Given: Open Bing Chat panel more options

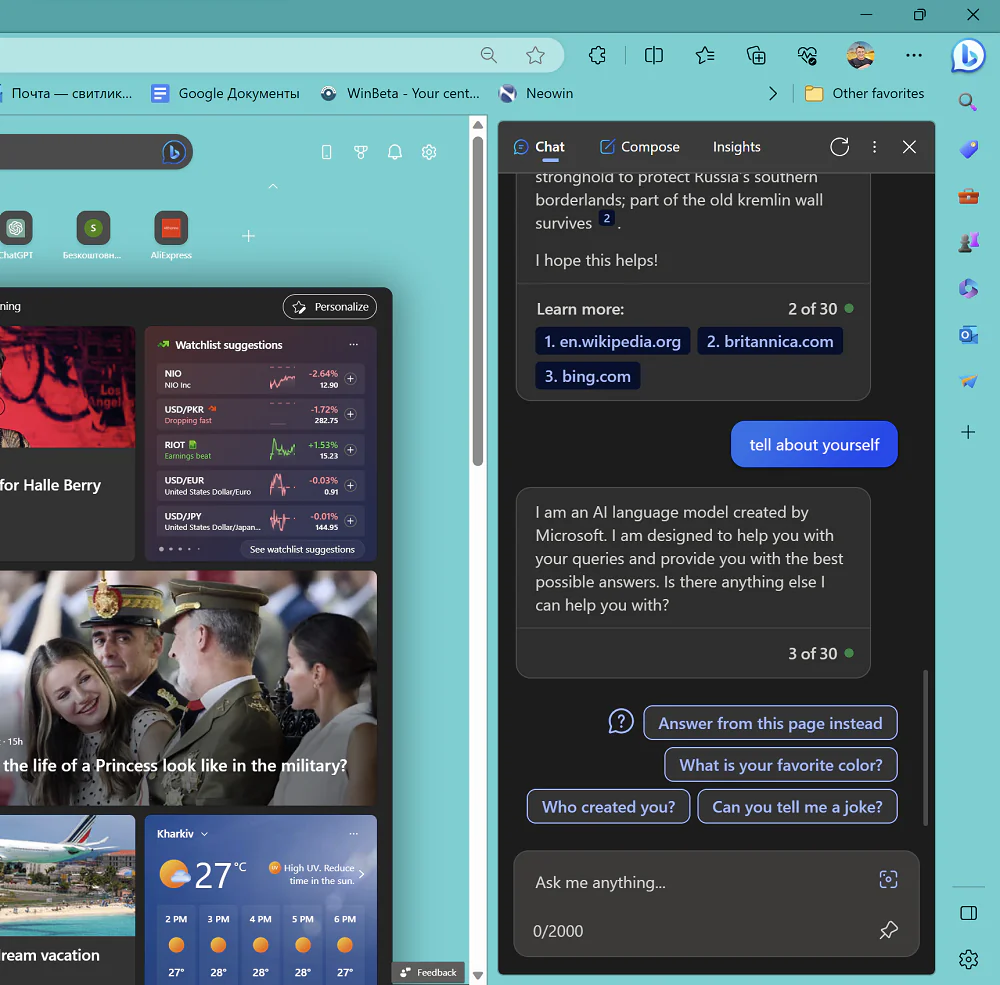Looking at the screenshot, I should coord(874,147).
